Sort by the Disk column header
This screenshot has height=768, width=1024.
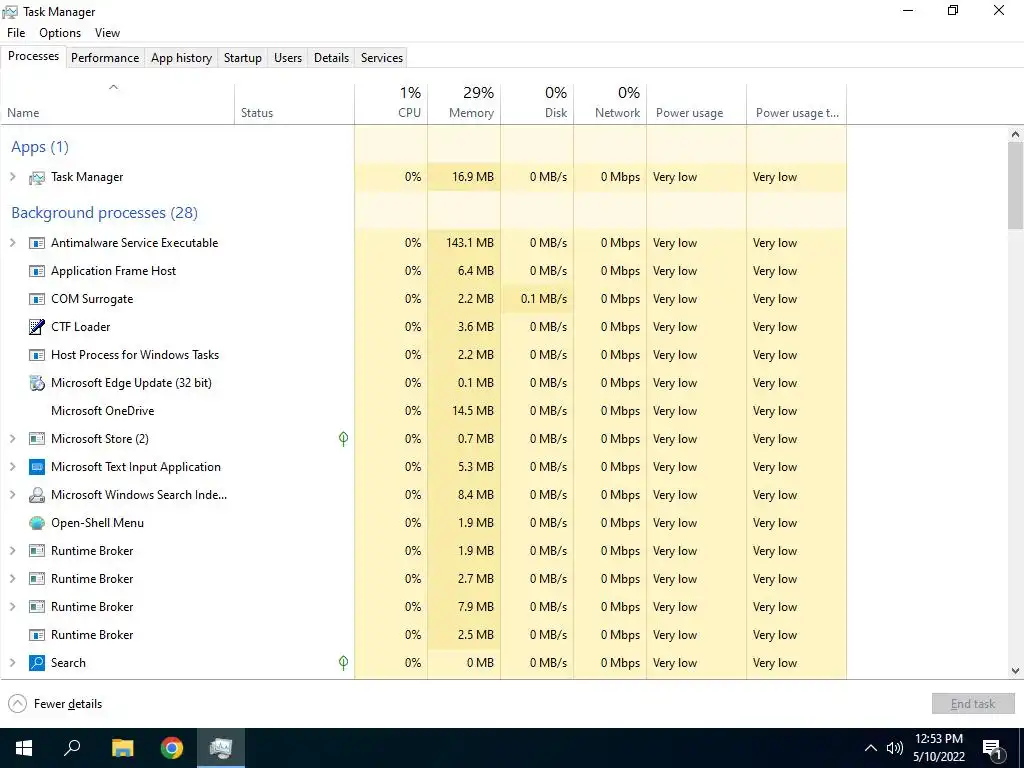tap(537, 103)
